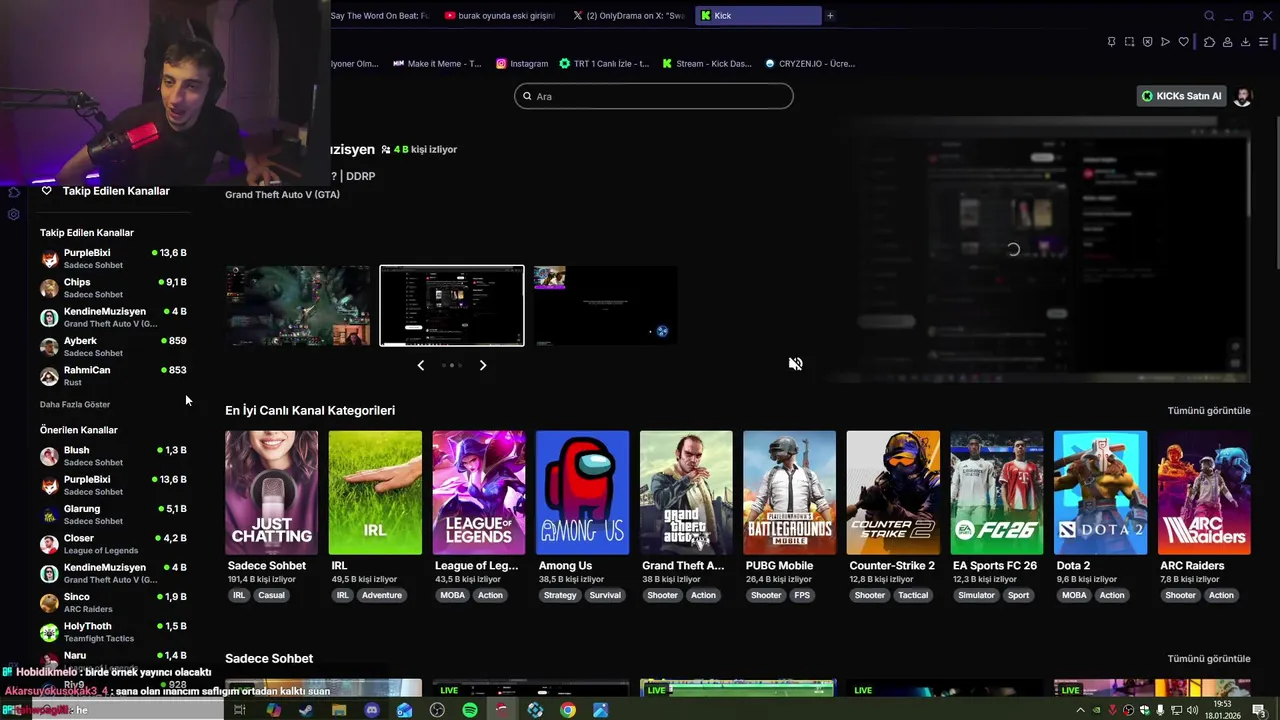Open Ayberk channel in followed list

click(113, 346)
